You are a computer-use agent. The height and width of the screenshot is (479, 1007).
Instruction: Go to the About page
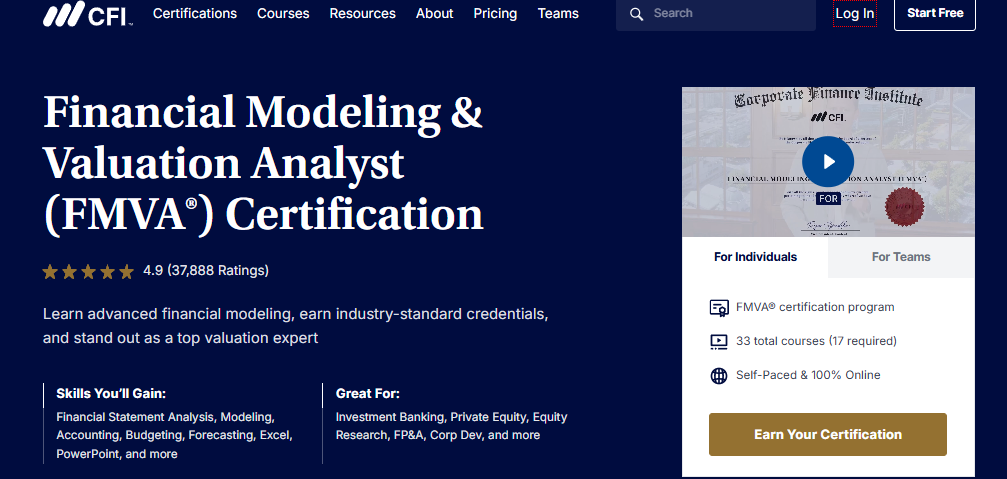[x=434, y=14]
